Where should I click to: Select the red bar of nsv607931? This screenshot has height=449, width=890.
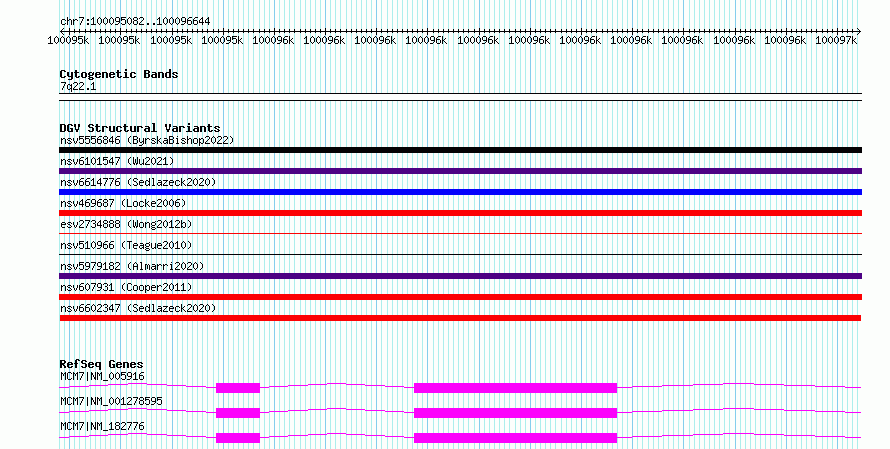[460, 297]
